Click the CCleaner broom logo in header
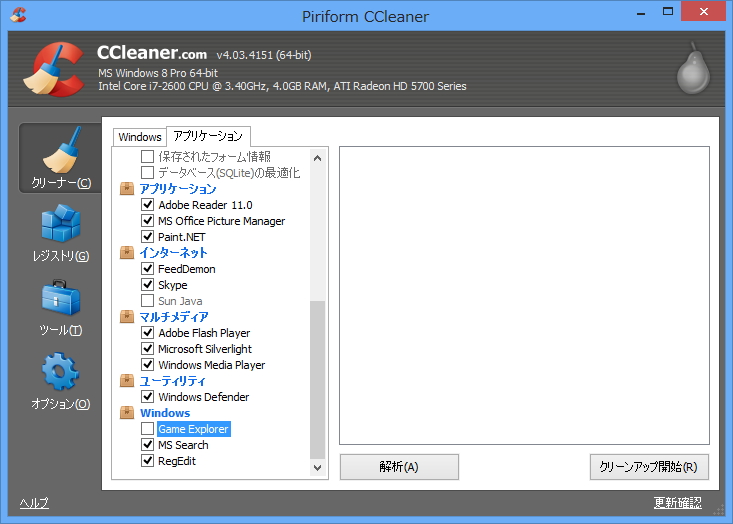733x524 pixels. [x=54, y=70]
